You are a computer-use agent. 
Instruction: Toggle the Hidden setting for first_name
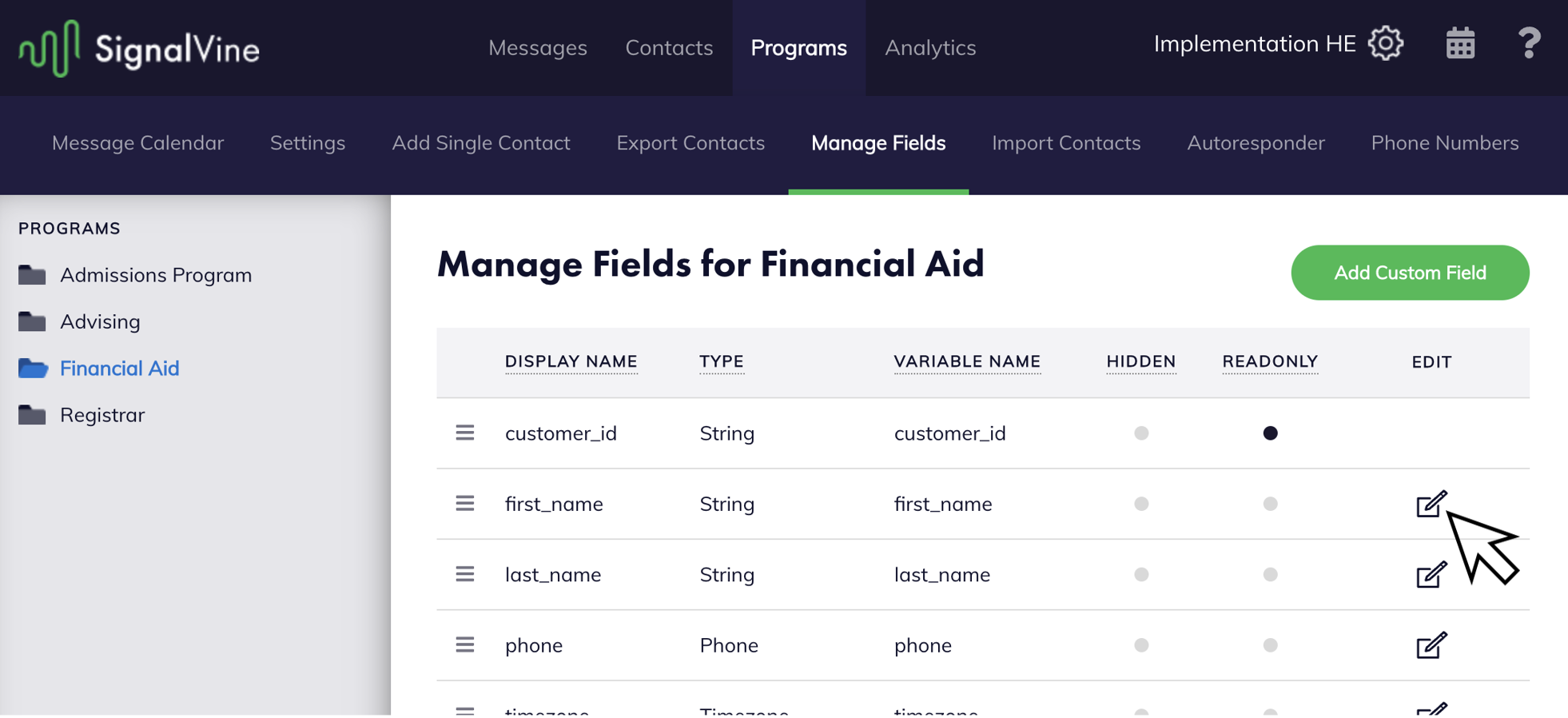pyautogui.click(x=1141, y=504)
